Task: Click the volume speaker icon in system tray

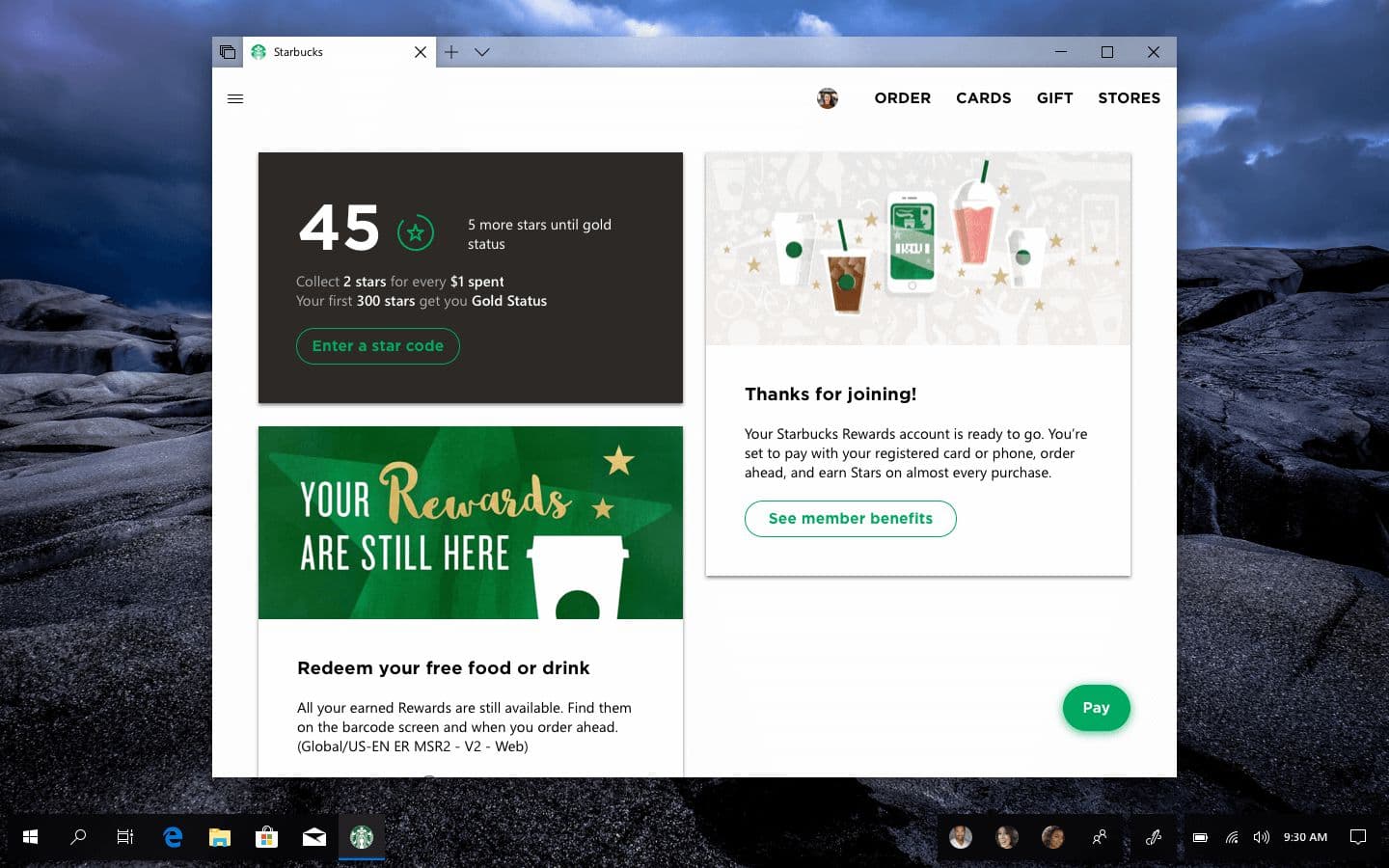Action: (1261, 837)
